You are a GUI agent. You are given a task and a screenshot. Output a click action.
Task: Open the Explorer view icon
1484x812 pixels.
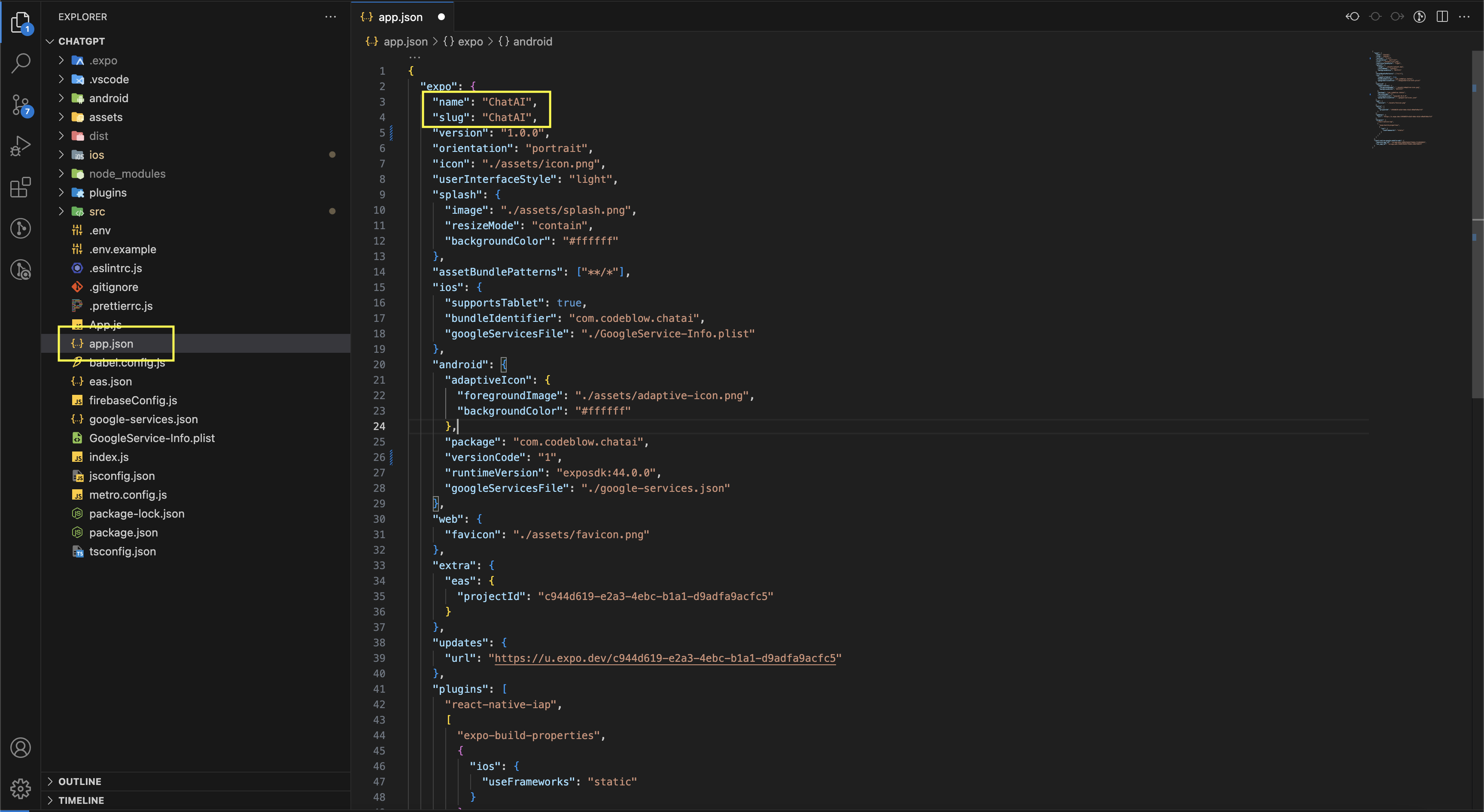click(21, 22)
